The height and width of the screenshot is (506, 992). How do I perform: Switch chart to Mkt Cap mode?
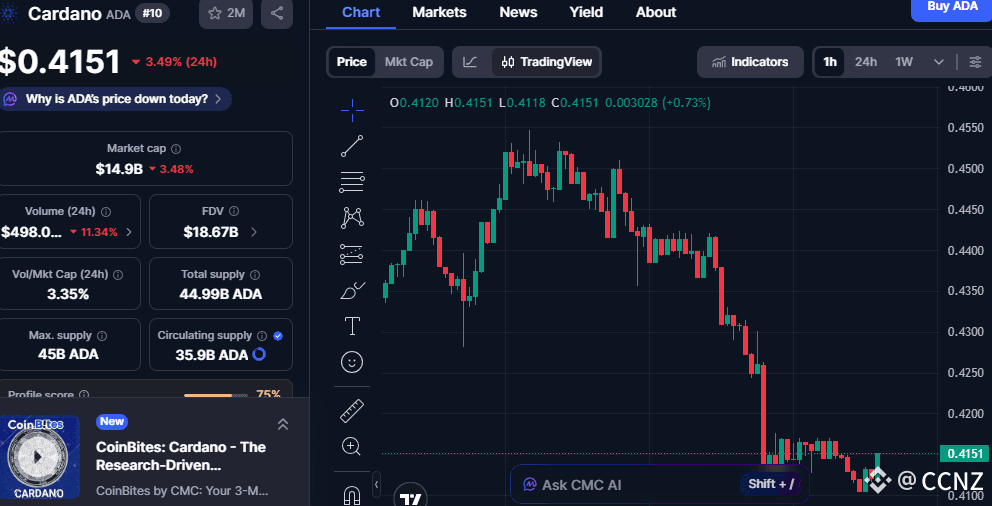[409, 62]
